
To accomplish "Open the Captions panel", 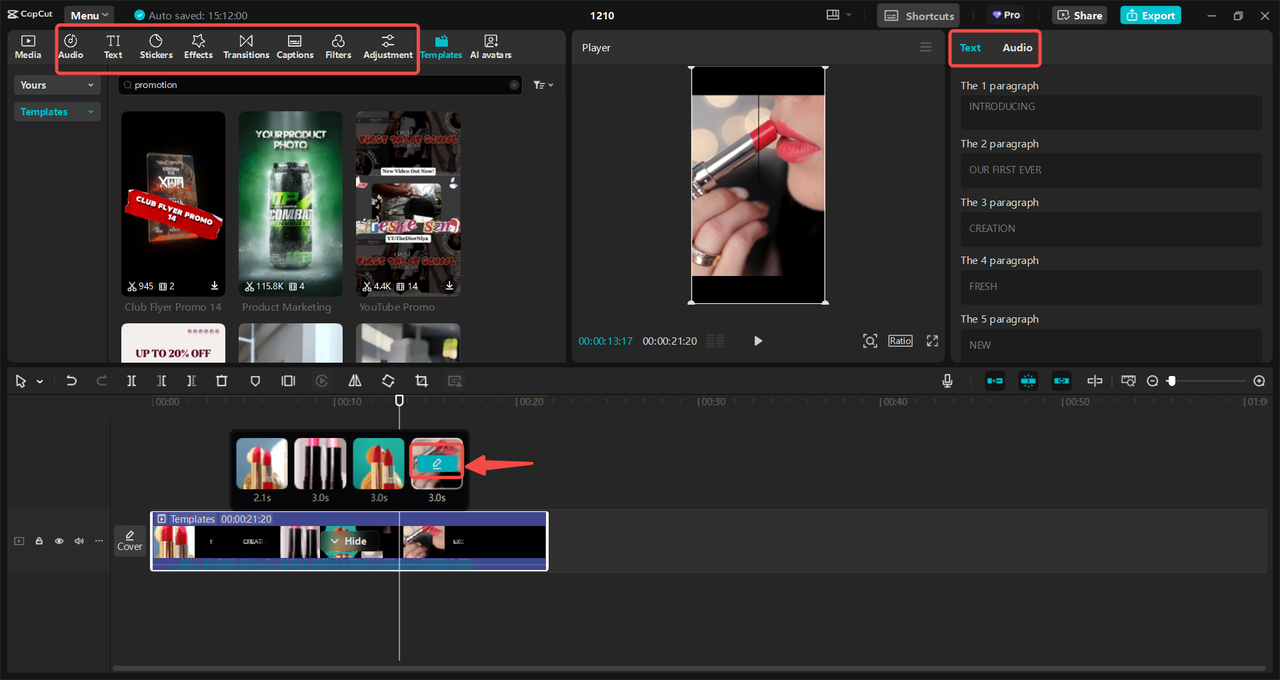I will coord(295,46).
